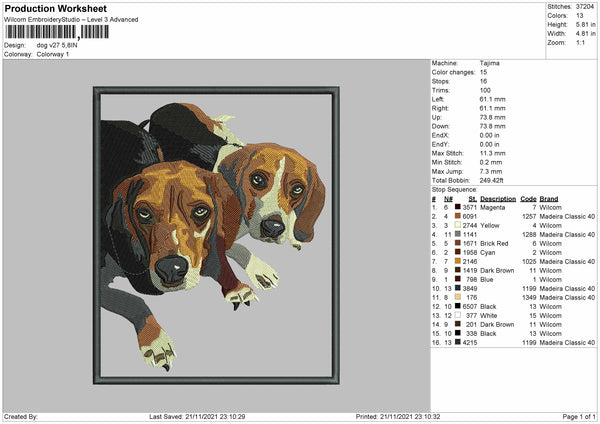
Task: Click the 'Magenta' description in row 1
Action: (492, 207)
